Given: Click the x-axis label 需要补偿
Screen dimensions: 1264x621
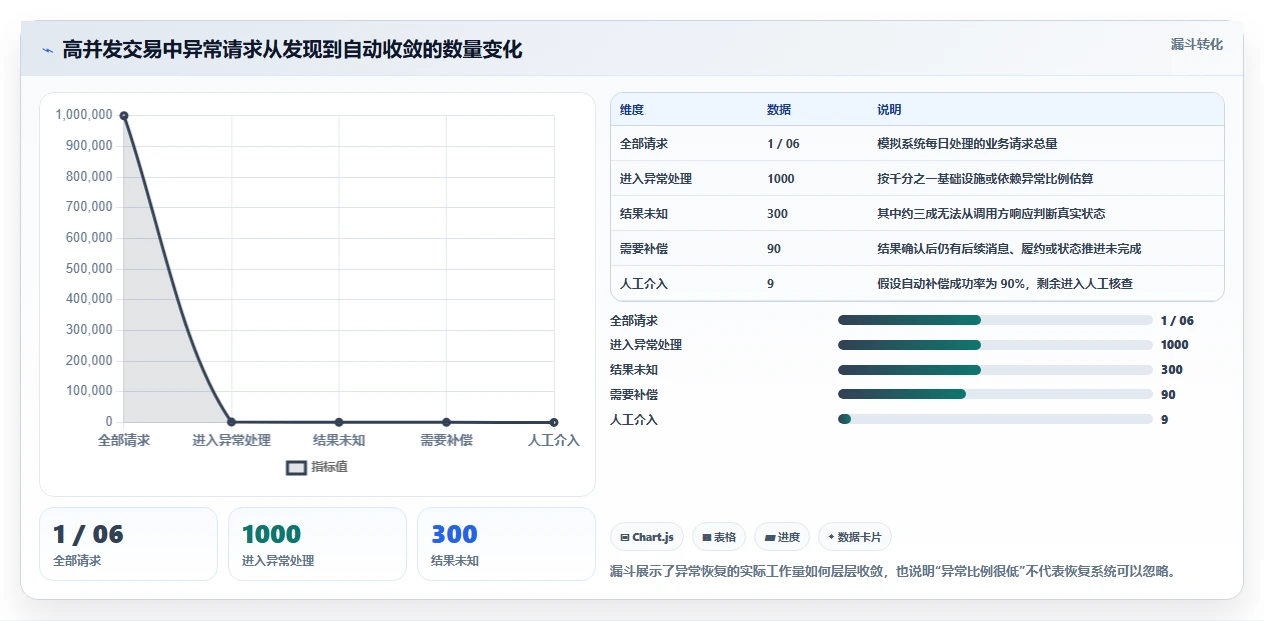Looking at the screenshot, I should point(446,440).
